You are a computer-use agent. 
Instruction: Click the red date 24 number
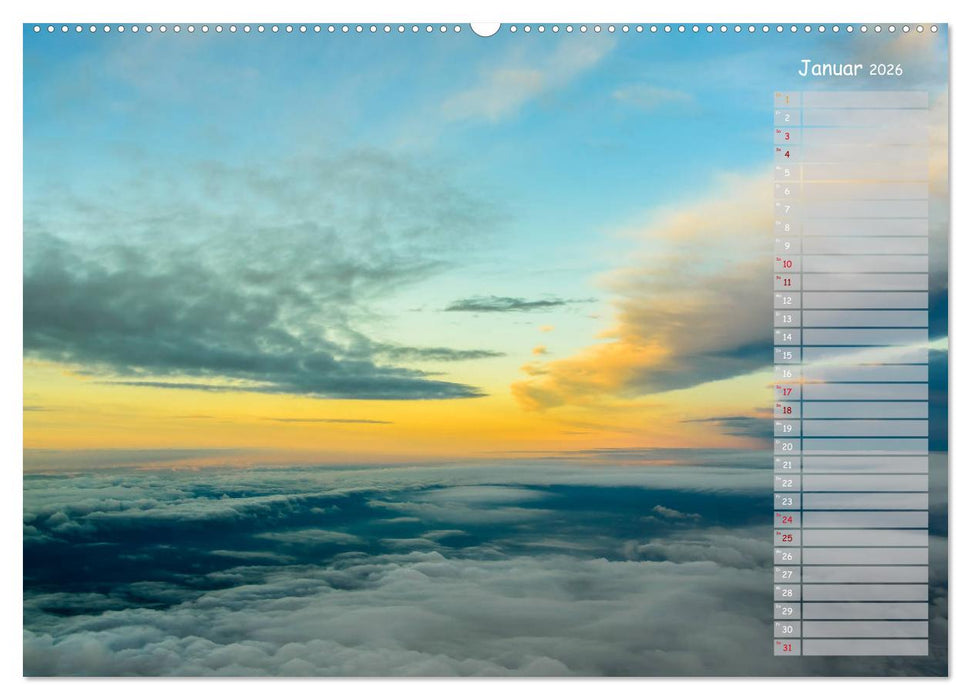pyautogui.click(x=789, y=521)
